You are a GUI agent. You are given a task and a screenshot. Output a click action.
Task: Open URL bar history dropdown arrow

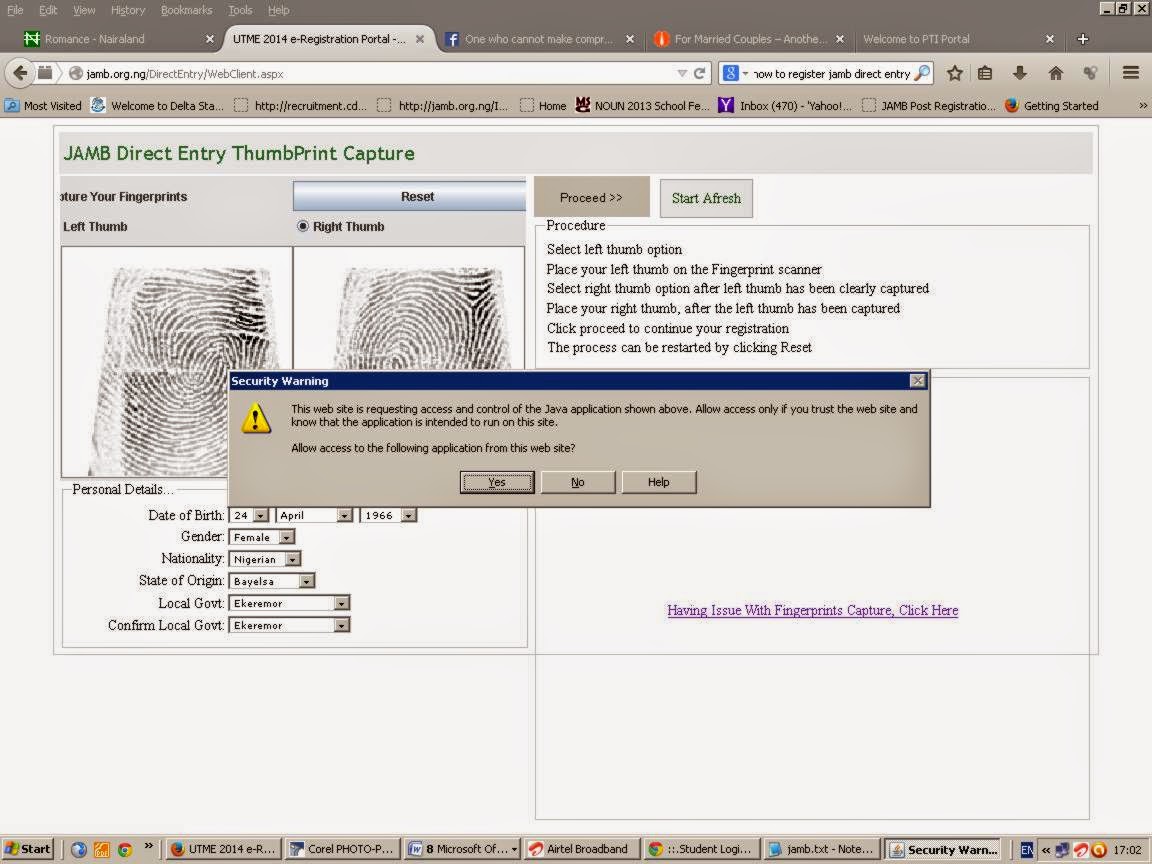tap(682, 73)
